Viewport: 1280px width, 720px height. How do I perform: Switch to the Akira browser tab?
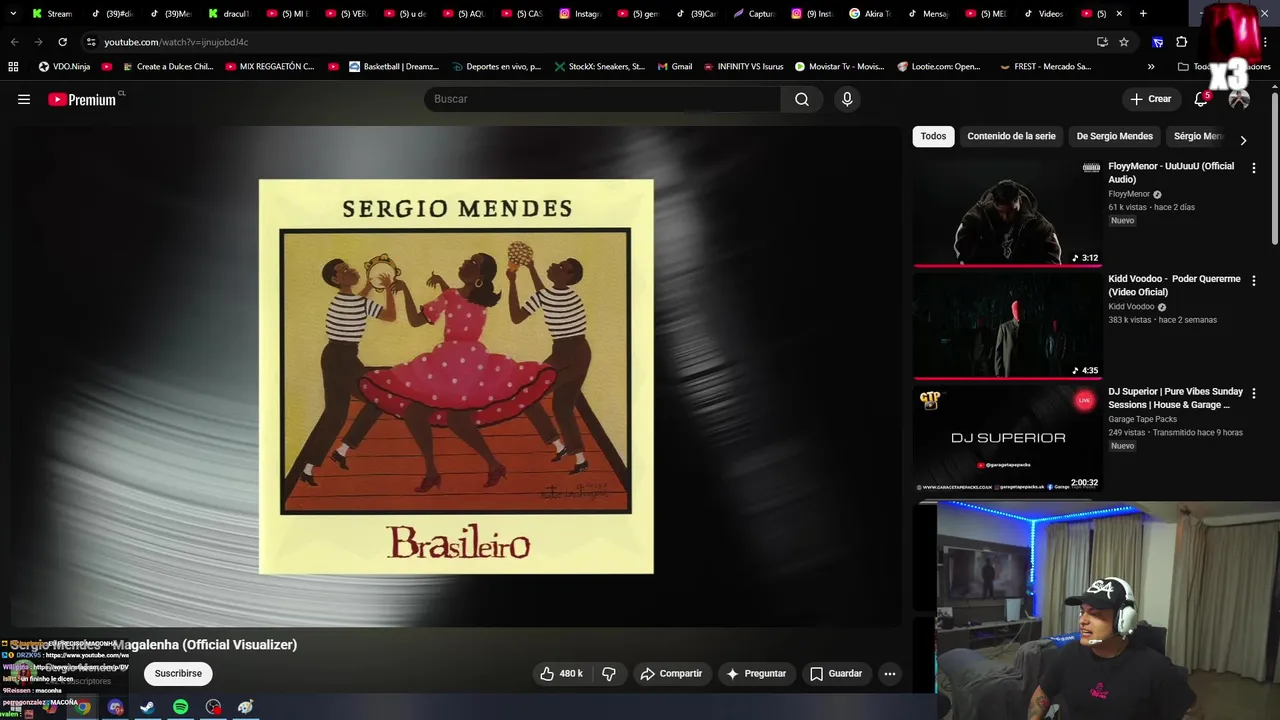tap(870, 14)
